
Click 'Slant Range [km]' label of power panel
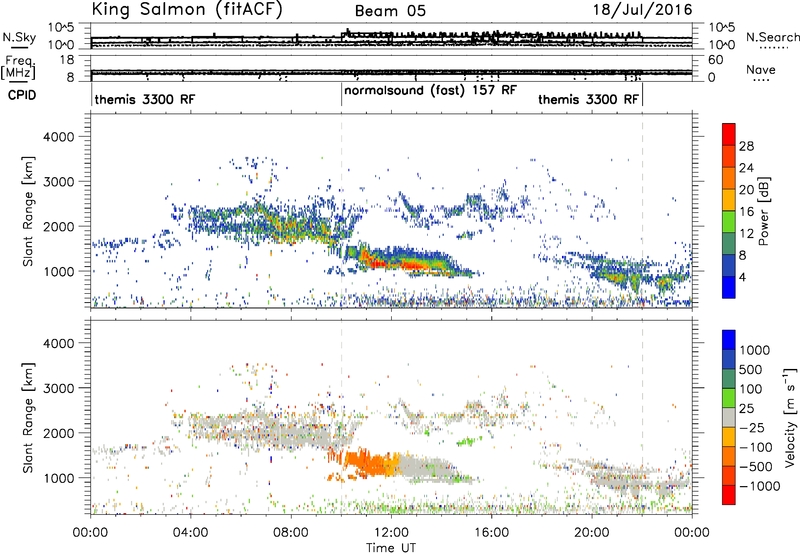point(28,211)
